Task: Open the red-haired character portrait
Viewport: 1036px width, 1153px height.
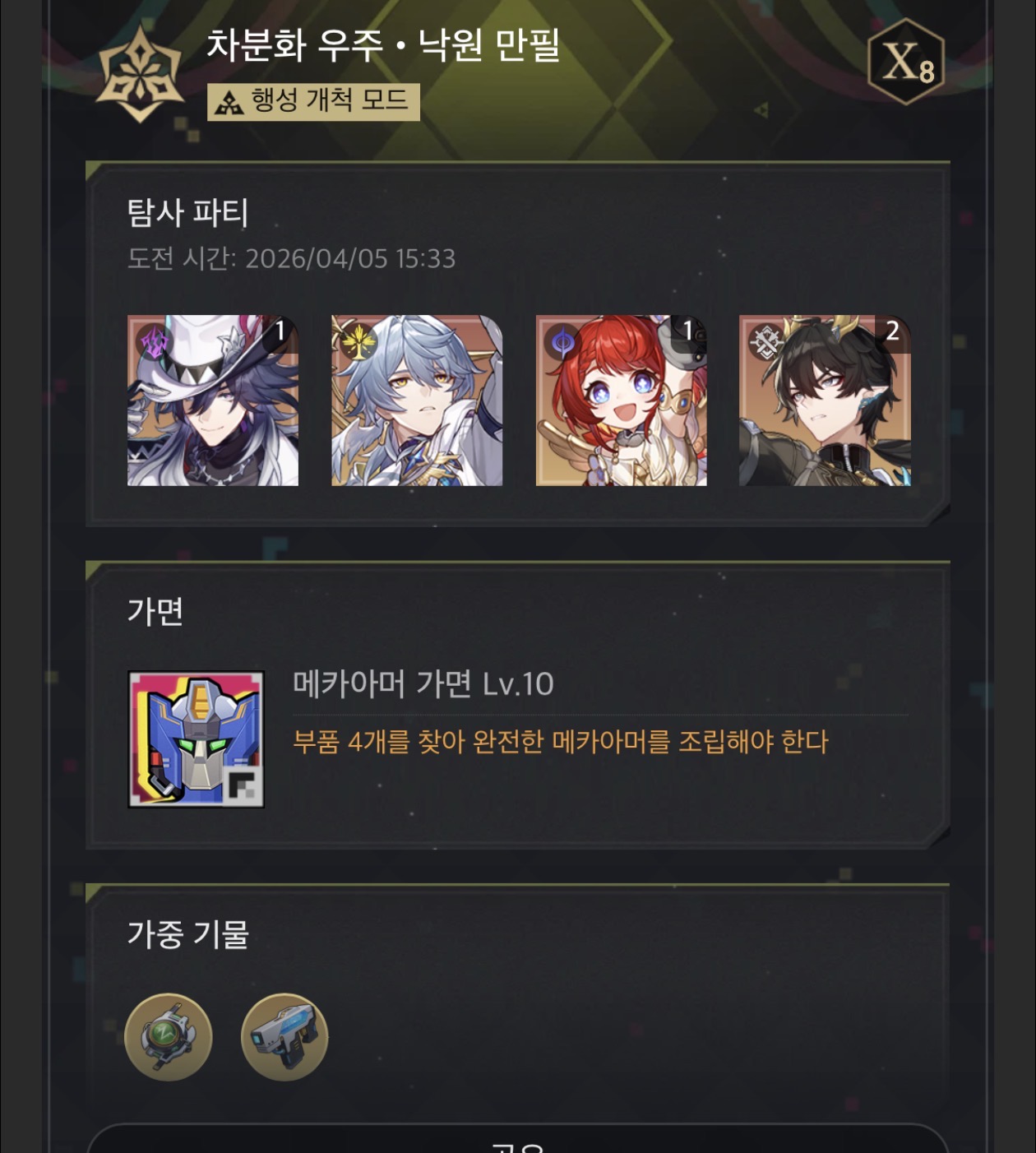Action: (x=621, y=401)
